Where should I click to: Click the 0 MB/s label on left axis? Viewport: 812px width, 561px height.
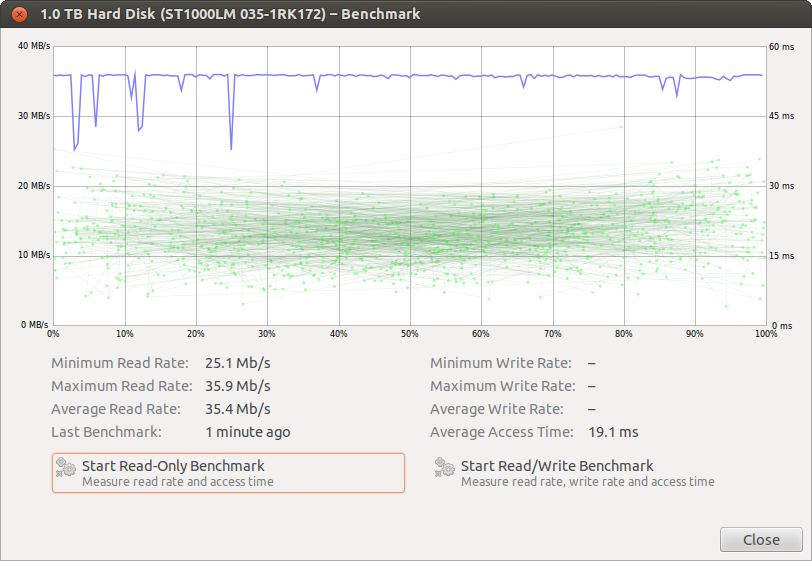pyautogui.click(x=35, y=325)
